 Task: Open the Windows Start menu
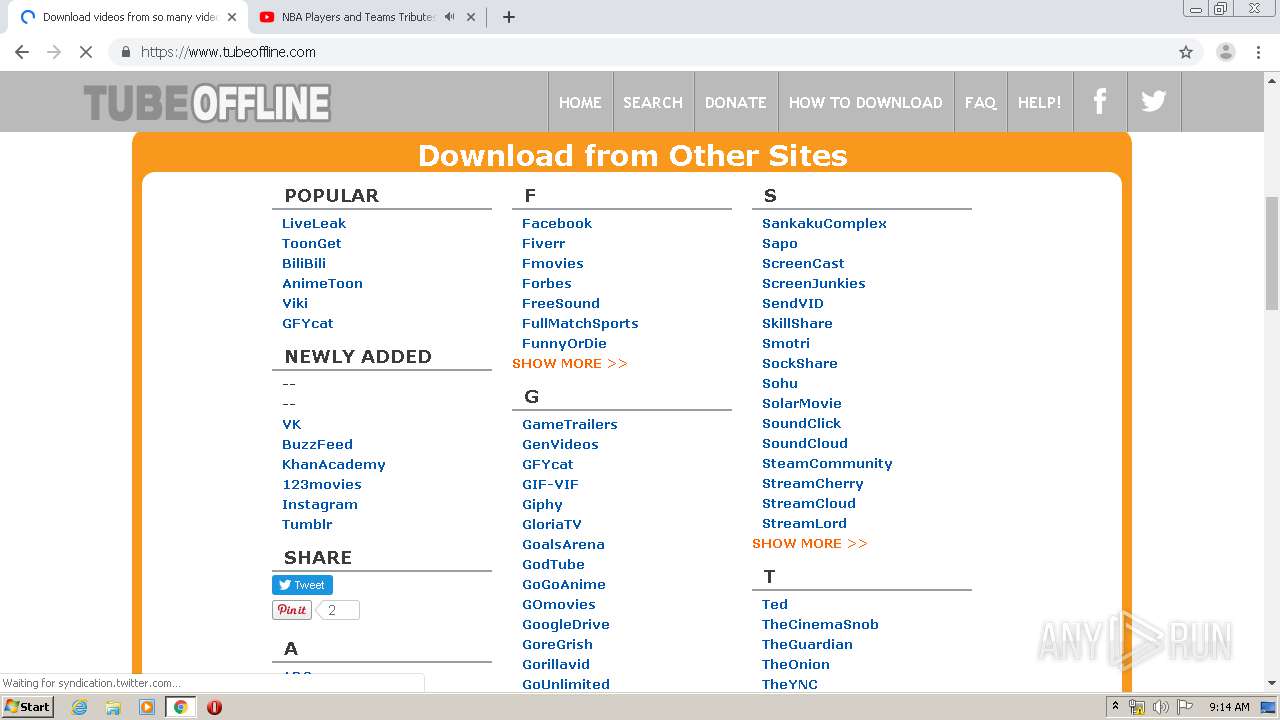(x=28, y=706)
